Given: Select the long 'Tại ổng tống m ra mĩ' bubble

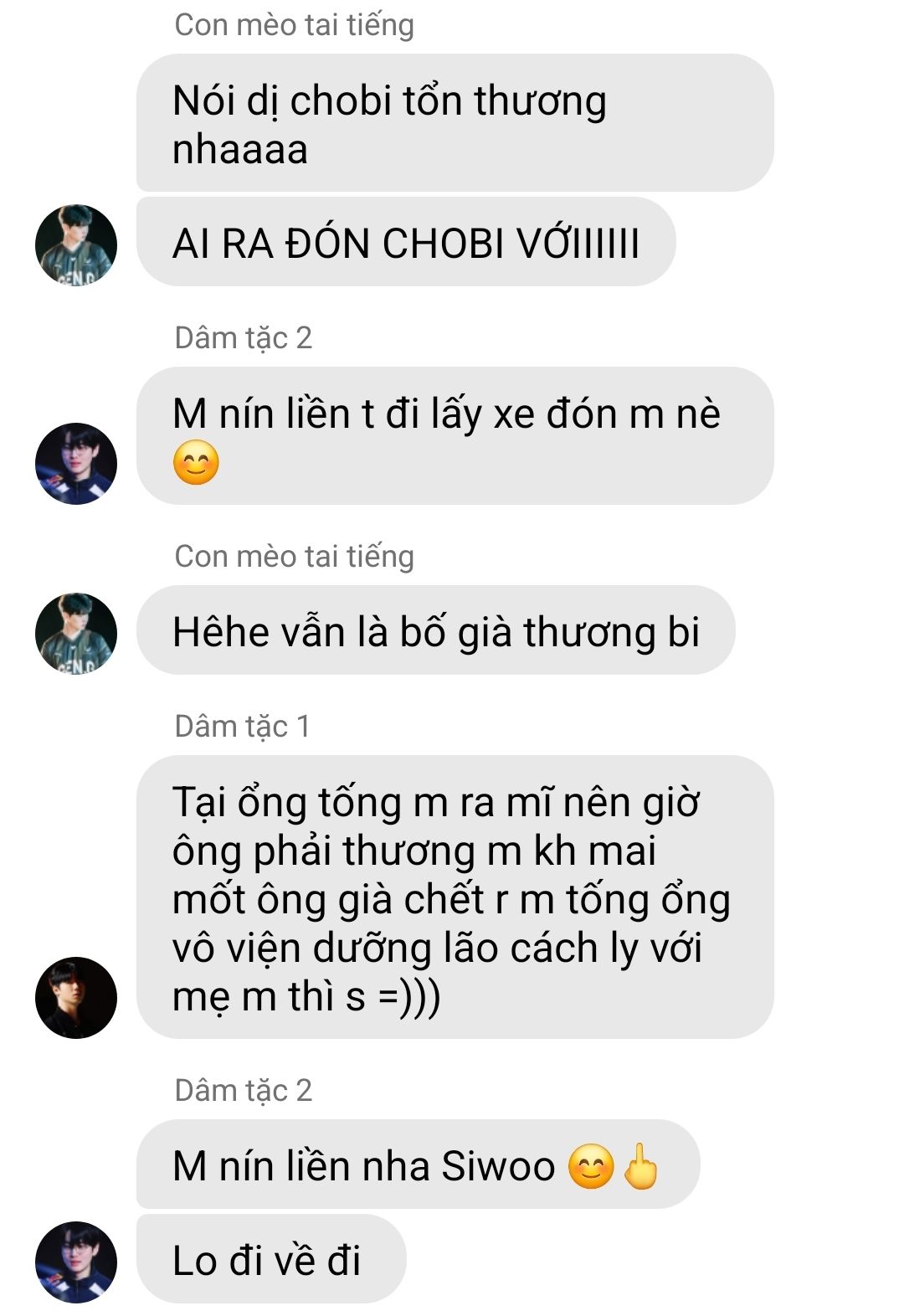Looking at the screenshot, I should tap(455, 897).
